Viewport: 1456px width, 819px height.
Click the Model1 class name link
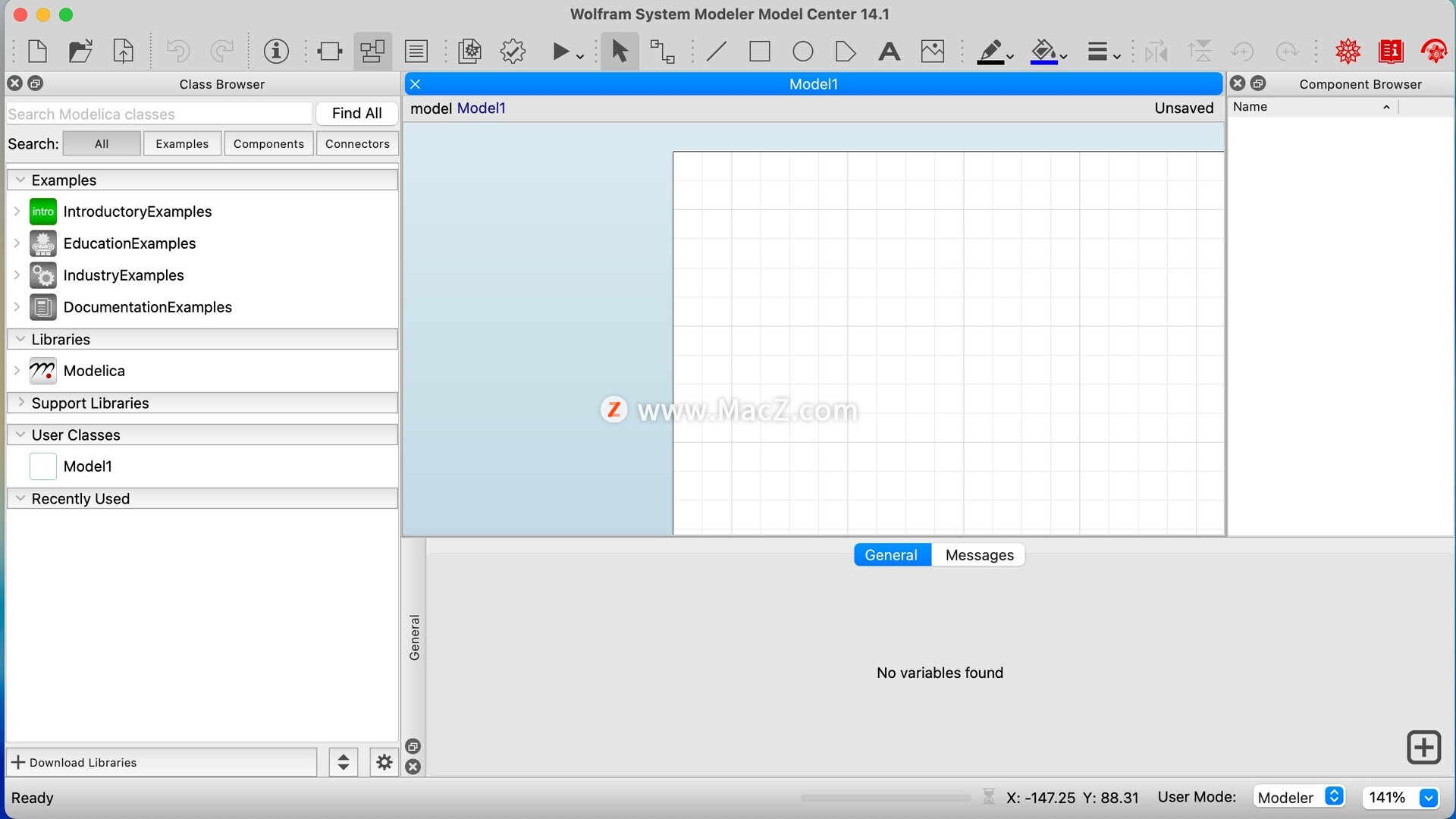pos(481,108)
